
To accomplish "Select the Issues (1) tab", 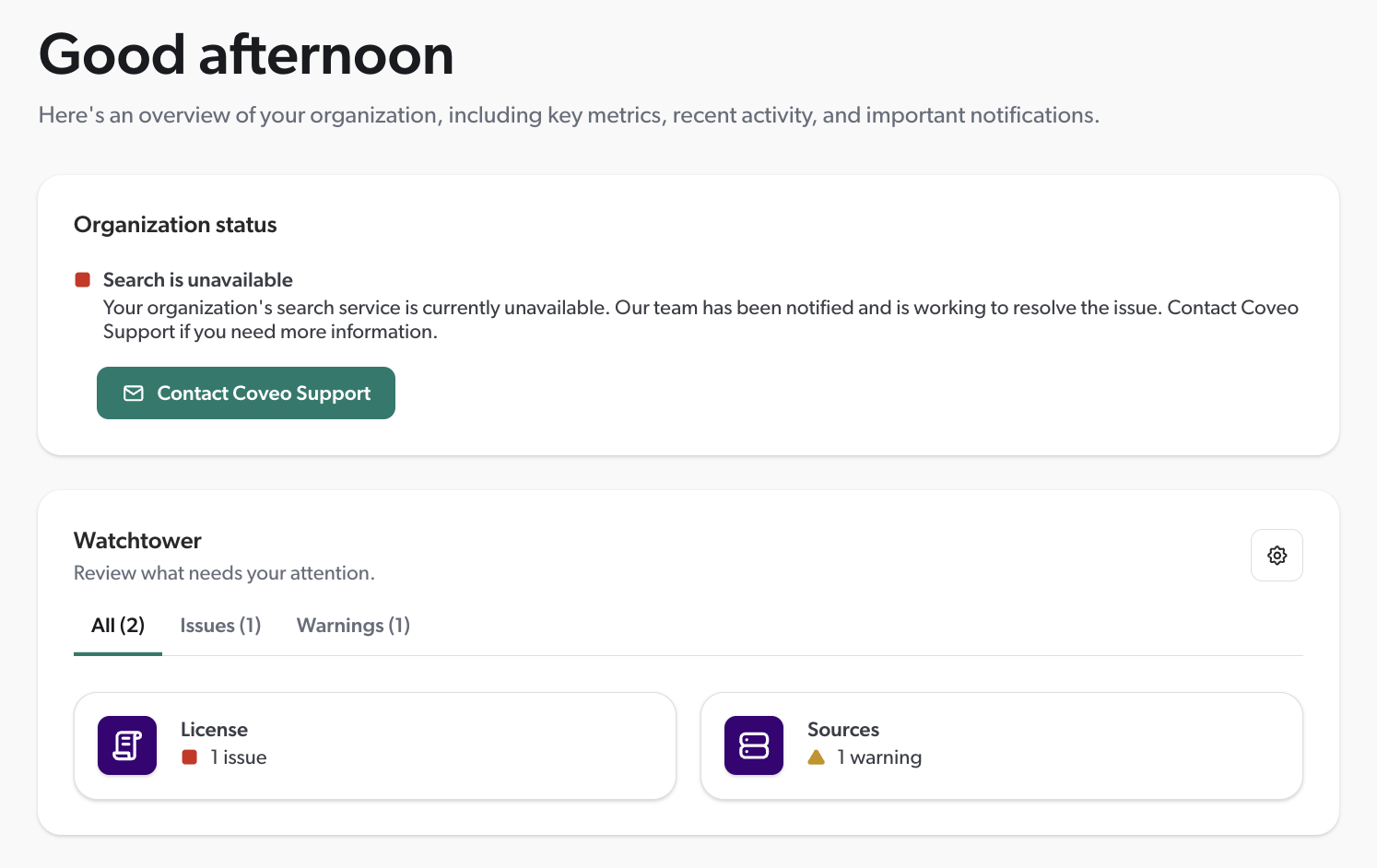I will coord(220,626).
